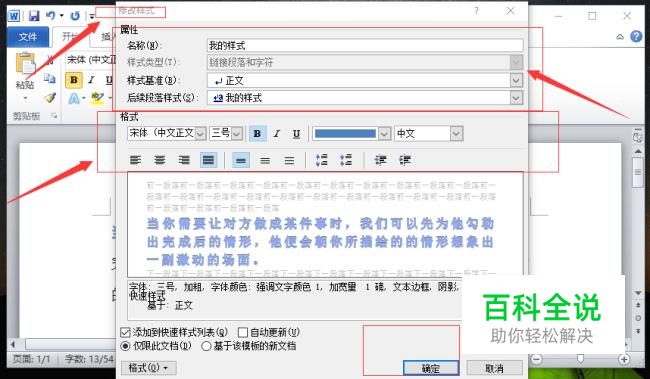Choose 1.5 line spacing icon
The height and width of the screenshot is (379, 650).
click(x=265, y=160)
